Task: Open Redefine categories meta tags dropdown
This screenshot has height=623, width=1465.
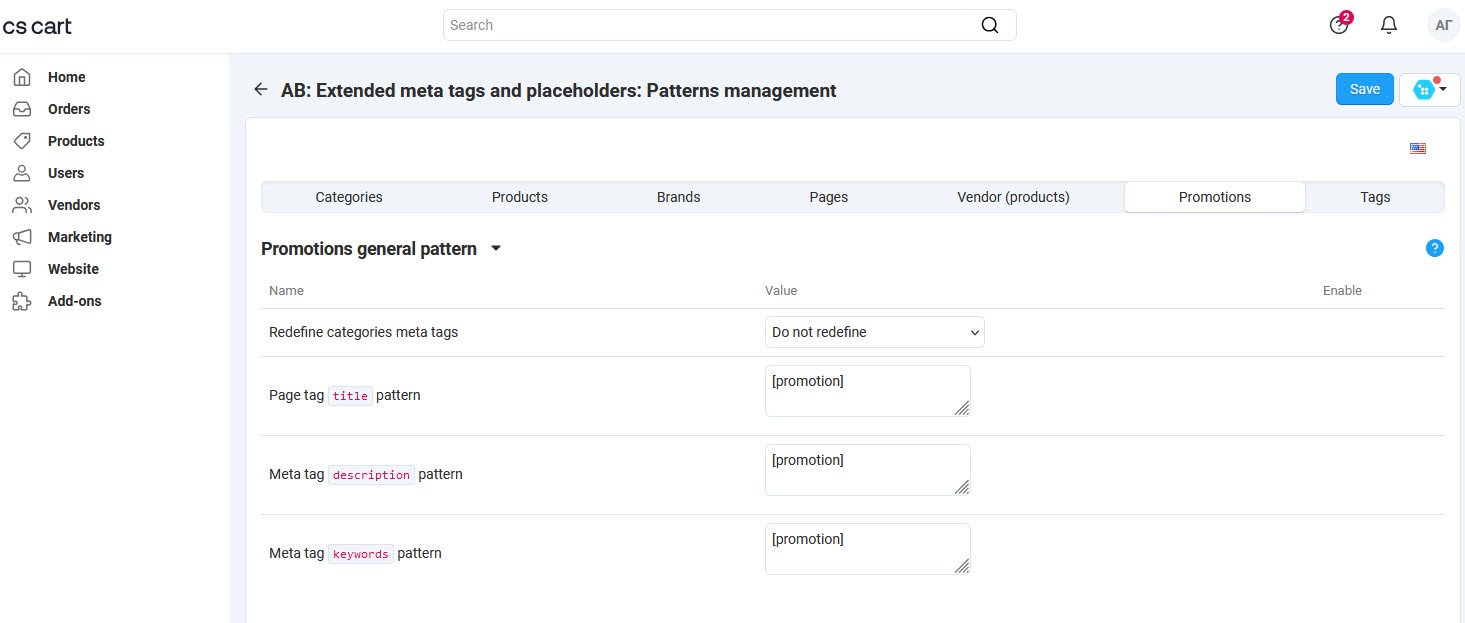Action: coord(874,332)
